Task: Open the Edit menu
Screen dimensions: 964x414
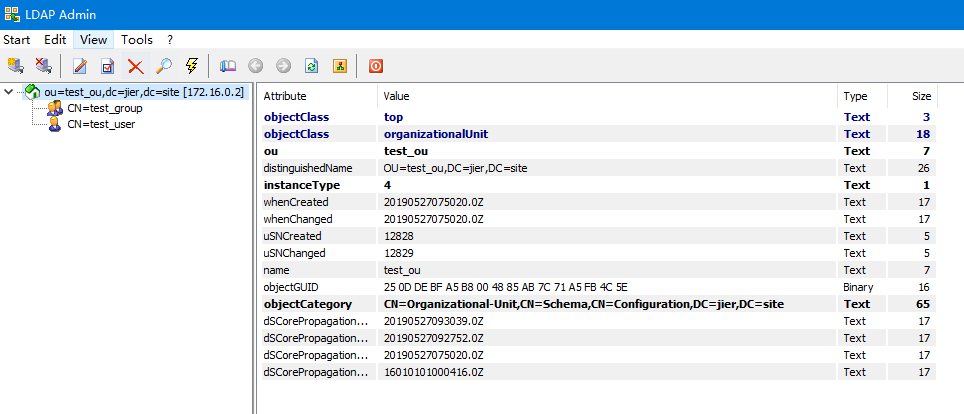Action: click(55, 39)
